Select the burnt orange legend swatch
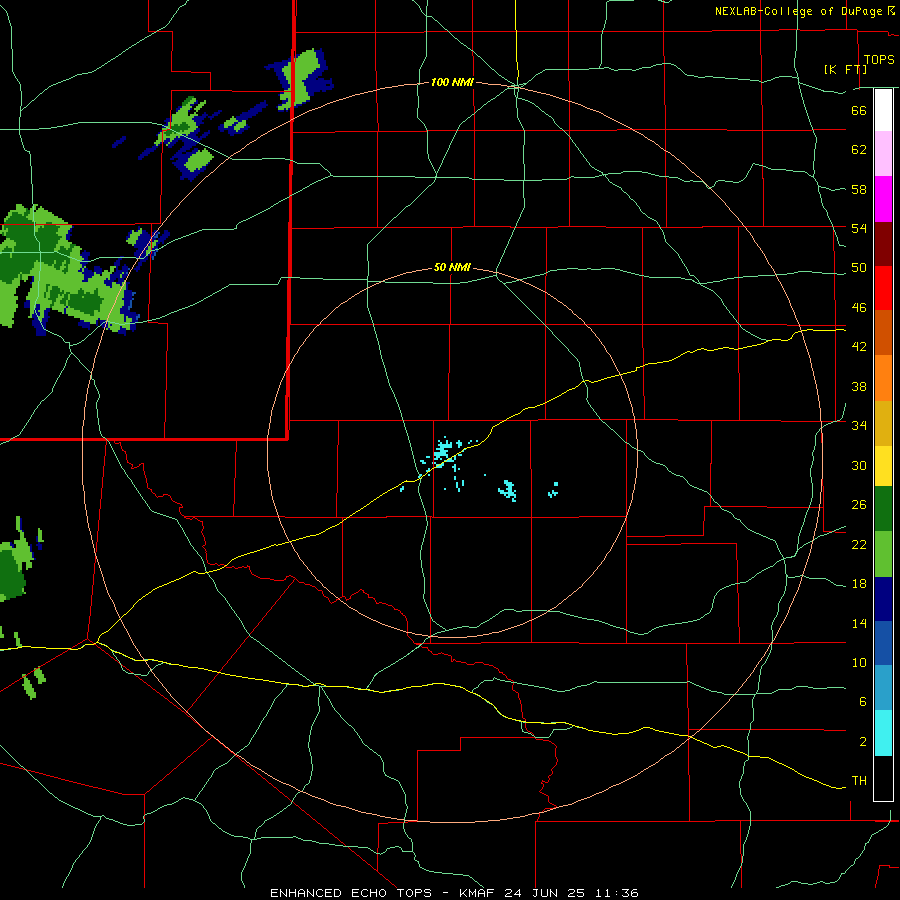The height and width of the screenshot is (900, 900). tap(883, 333)
